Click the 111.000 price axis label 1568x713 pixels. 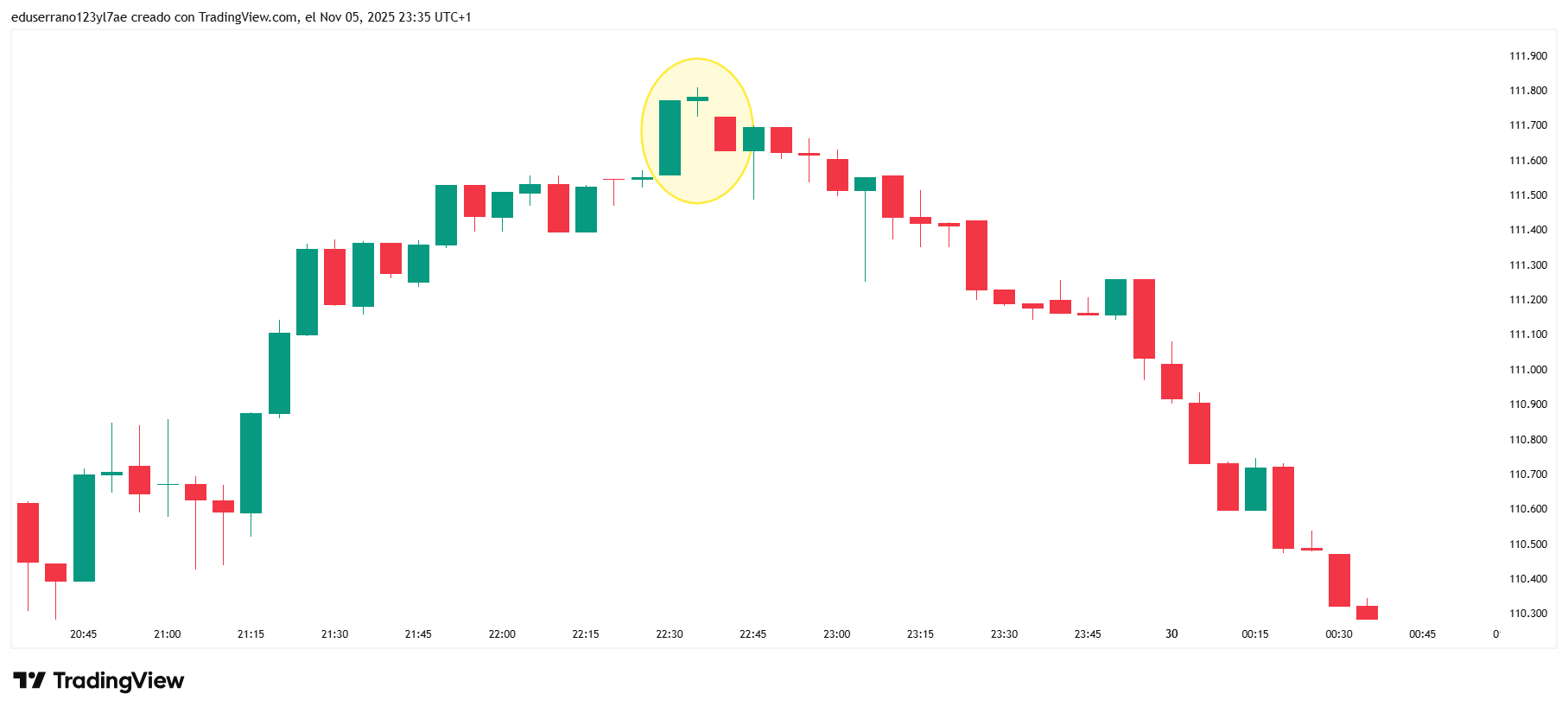(x=1527, y=370)
